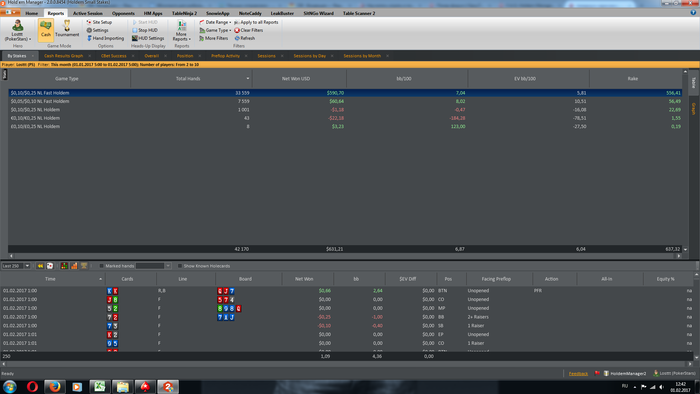The width and height of the screenshot is (700, 394).
Task: Open Excel from the taskbar
Action: click(x=100, y=386)
